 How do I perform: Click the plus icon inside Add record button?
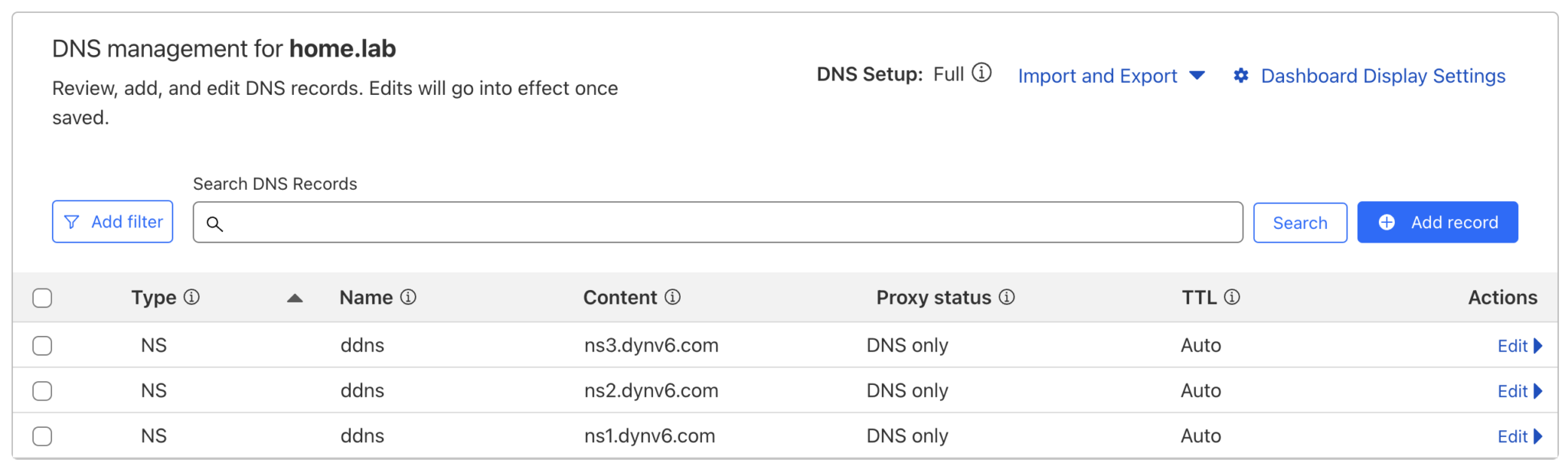click(x=1386, y=221)
